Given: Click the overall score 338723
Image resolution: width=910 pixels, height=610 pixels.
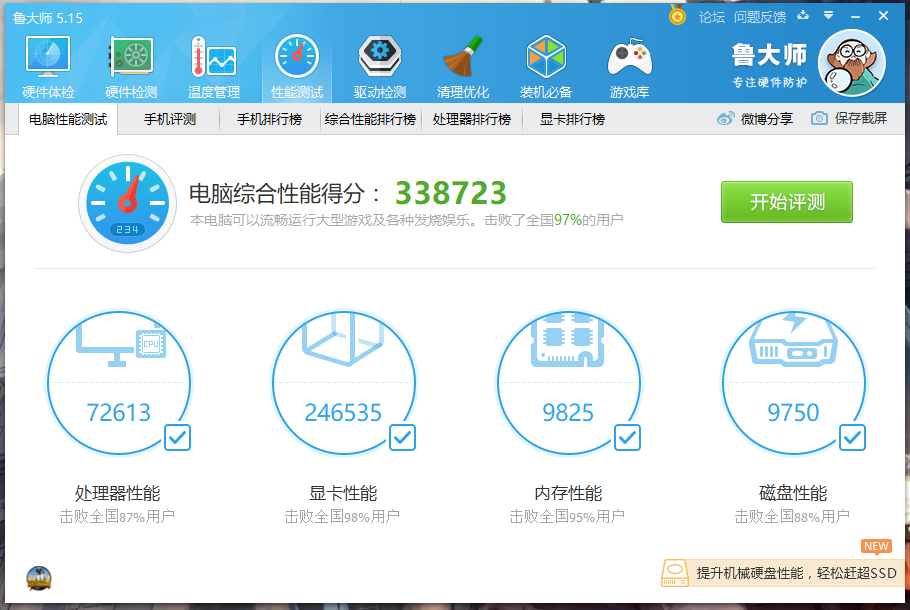Looking at the screenshot, I should (x=451, y=193).
